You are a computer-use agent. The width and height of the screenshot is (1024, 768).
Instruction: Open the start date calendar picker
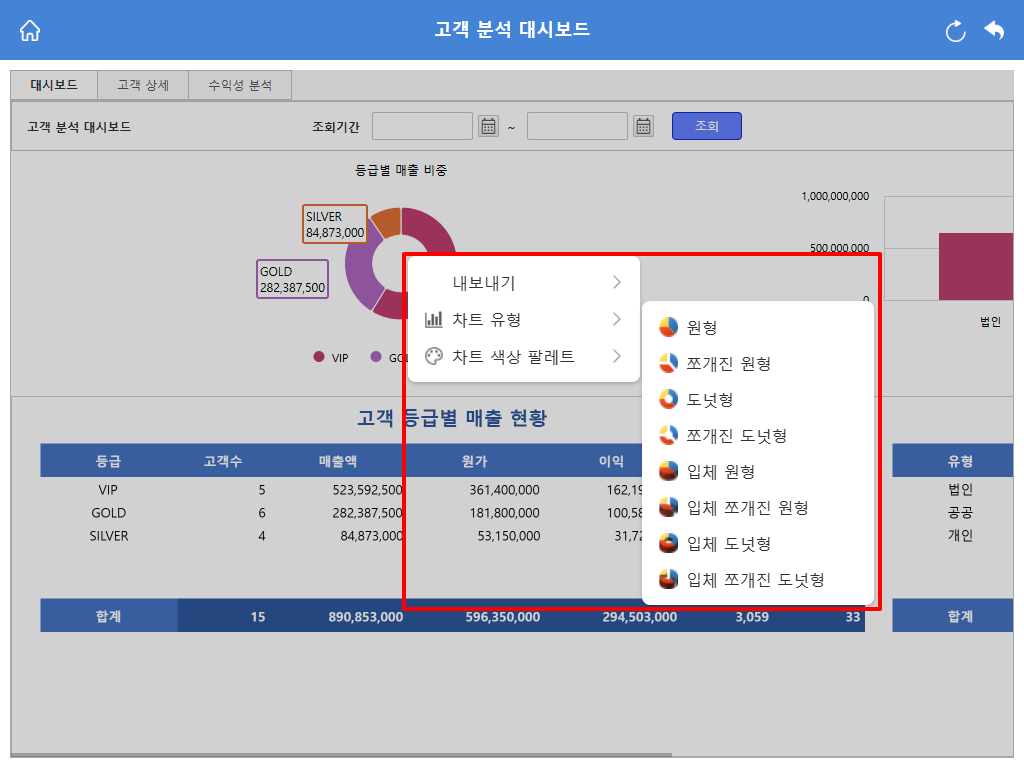pyautogui.click(x=488, y=126)
